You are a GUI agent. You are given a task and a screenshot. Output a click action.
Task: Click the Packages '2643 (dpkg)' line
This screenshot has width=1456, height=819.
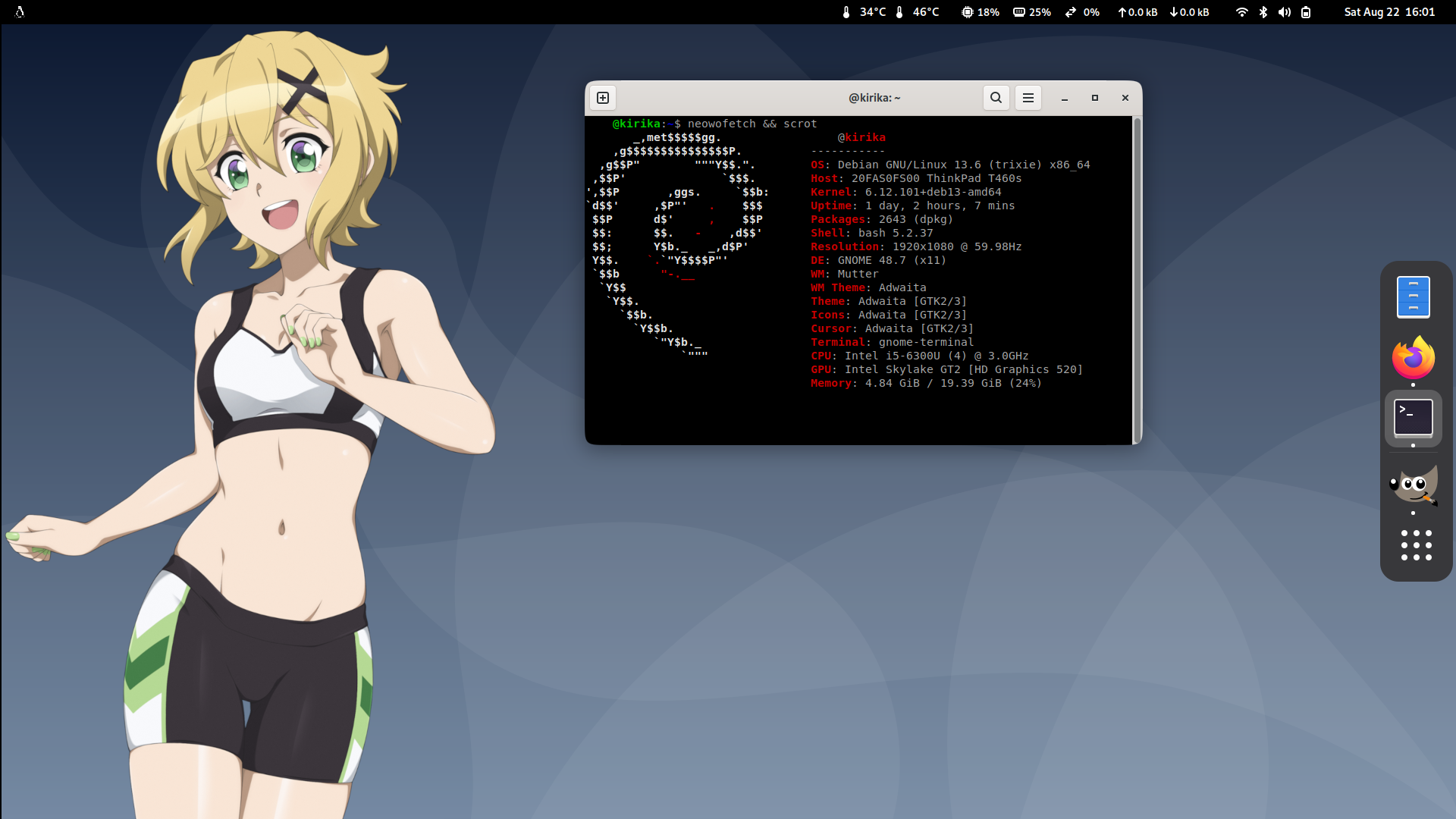click(x=882, y=219)
